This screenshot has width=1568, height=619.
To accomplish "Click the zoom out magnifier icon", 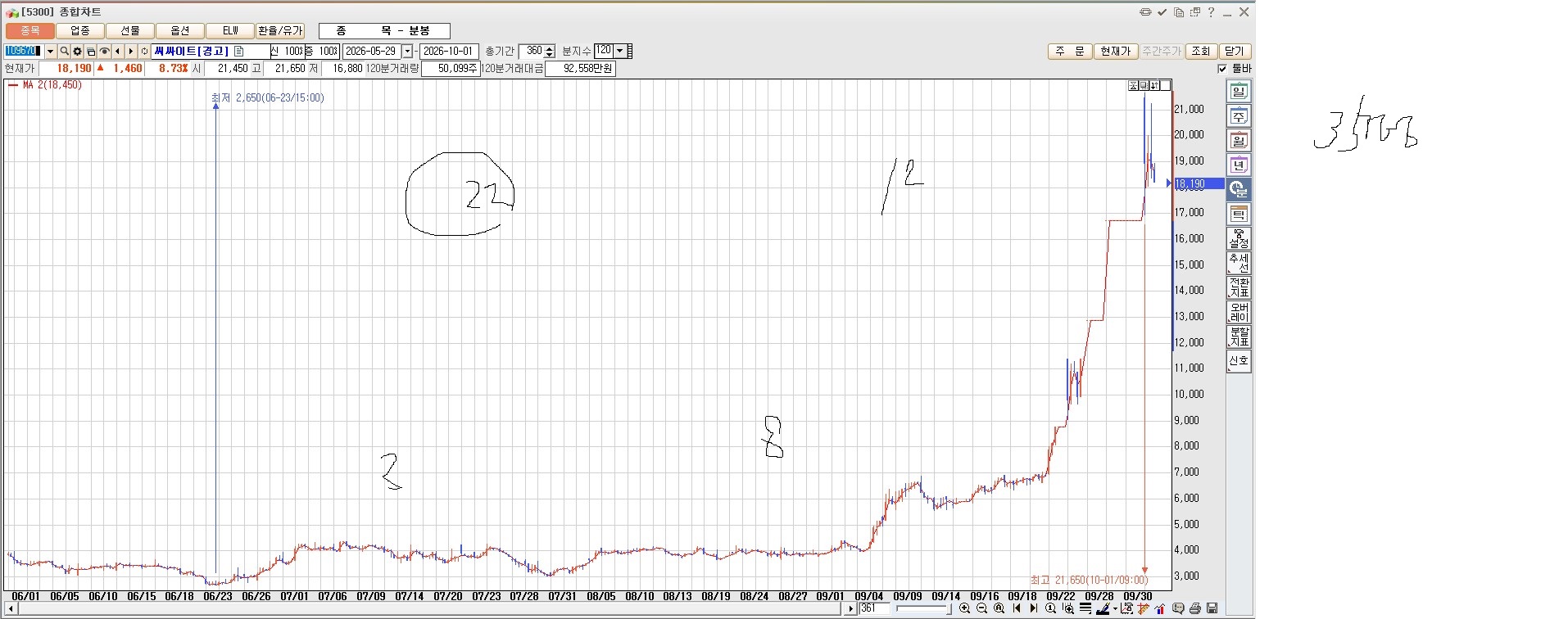I will point(981,608).
